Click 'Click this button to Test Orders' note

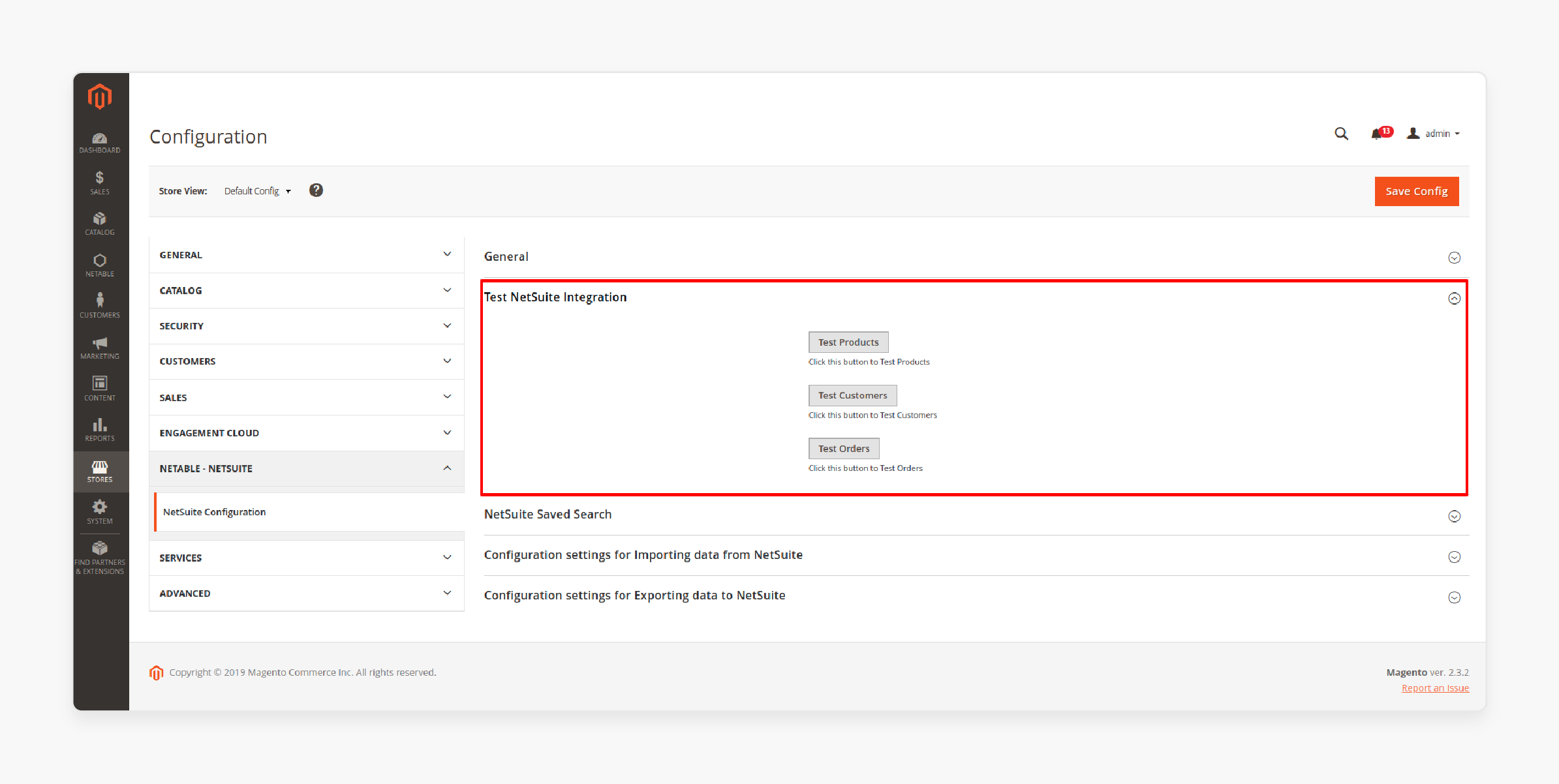865,468
